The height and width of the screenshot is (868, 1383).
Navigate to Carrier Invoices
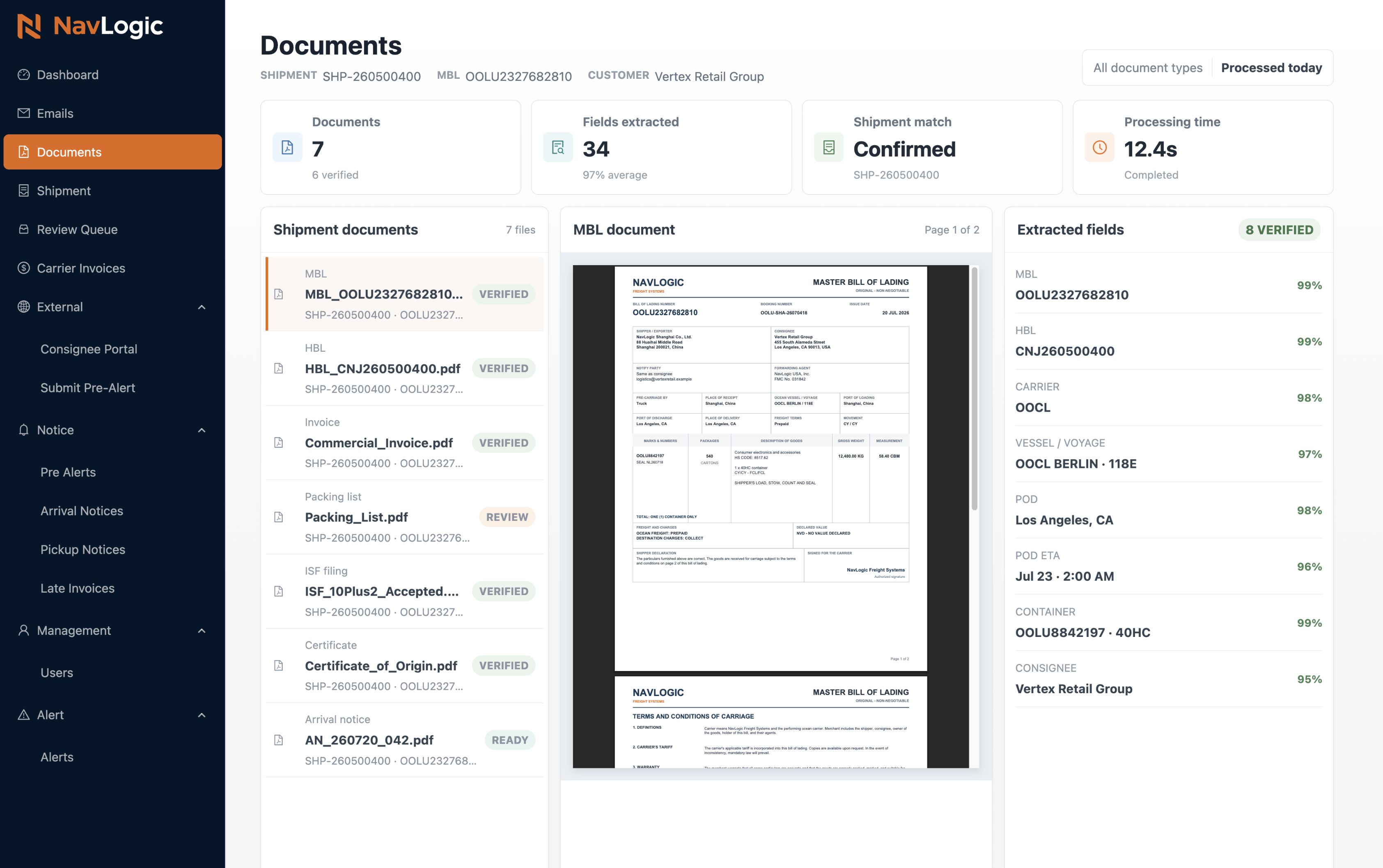point(112,268)
